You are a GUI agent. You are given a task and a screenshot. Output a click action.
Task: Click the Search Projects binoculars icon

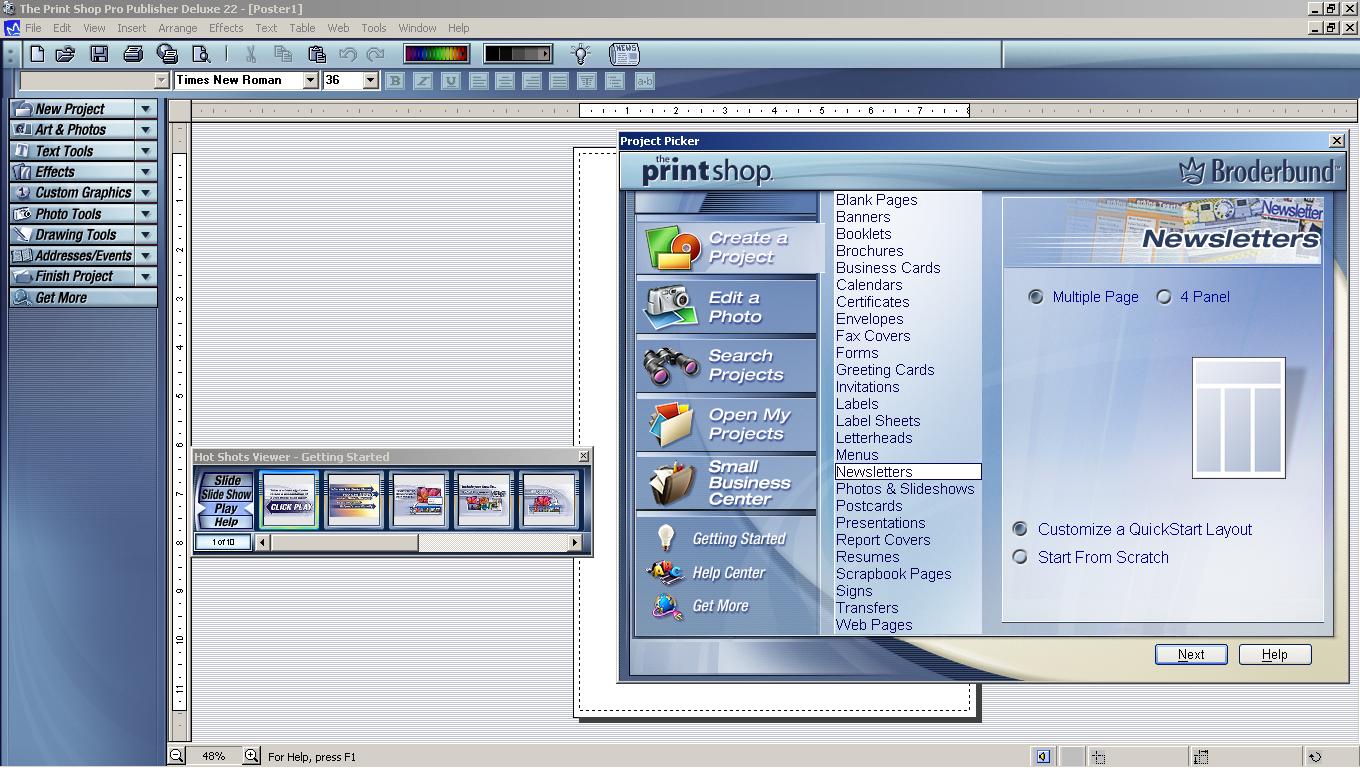point(666,364)
